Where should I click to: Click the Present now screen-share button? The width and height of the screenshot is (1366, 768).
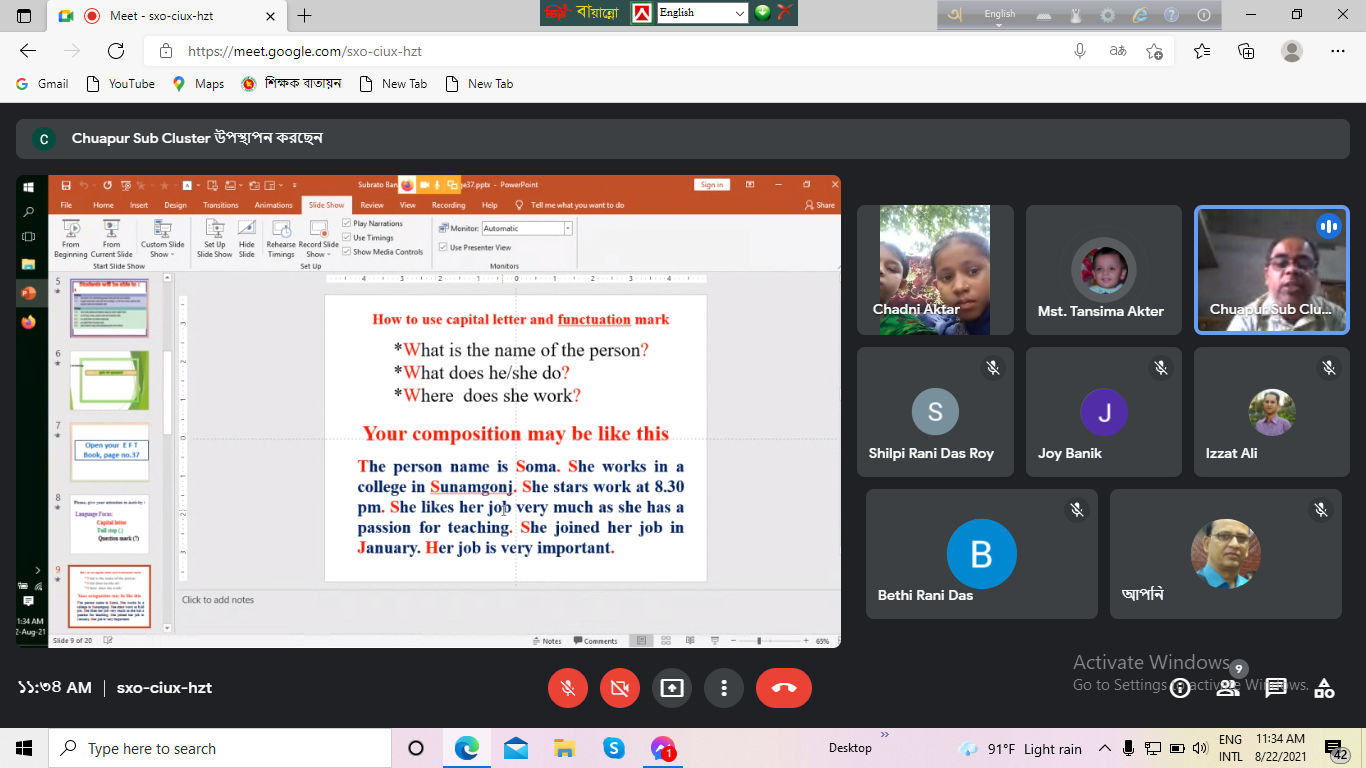point(672,688)
